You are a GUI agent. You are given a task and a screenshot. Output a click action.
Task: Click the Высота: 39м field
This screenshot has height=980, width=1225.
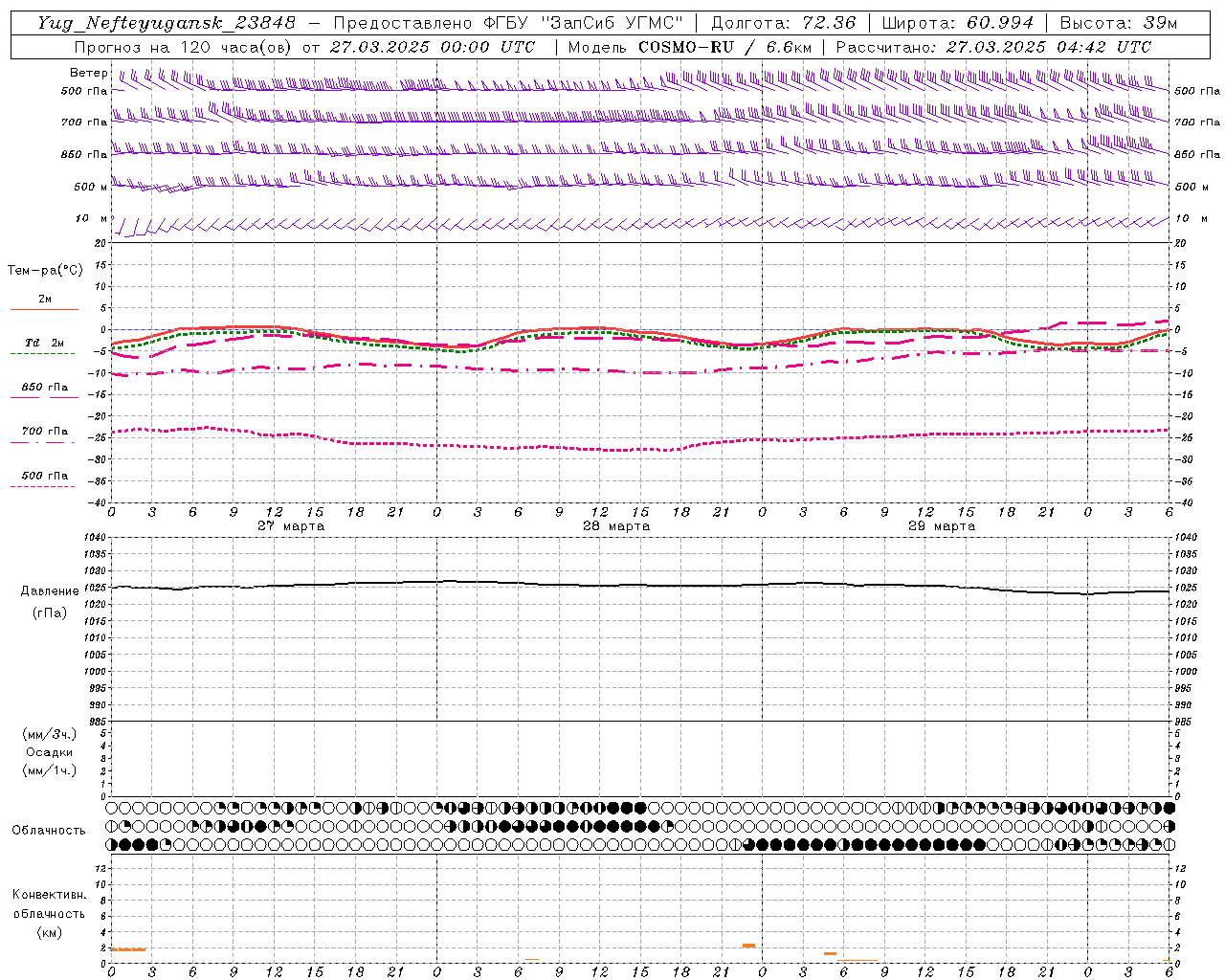pos(1119,23)
